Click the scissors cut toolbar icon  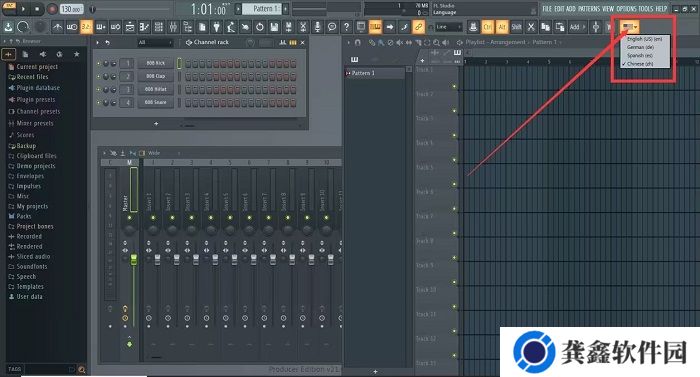[x=531, y=27]
